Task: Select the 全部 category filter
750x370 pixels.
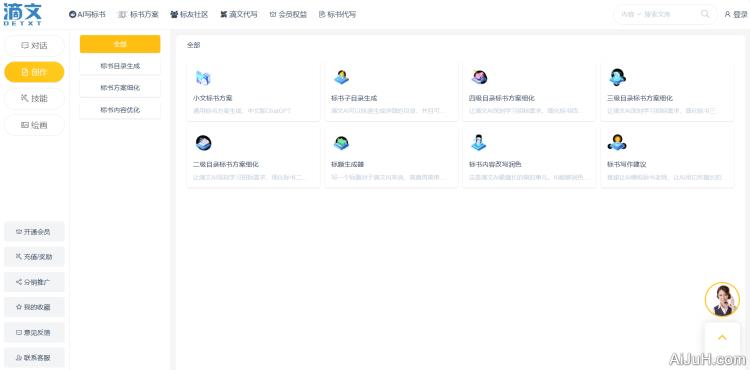Action: pyautogui.click(x=120, y=44)
